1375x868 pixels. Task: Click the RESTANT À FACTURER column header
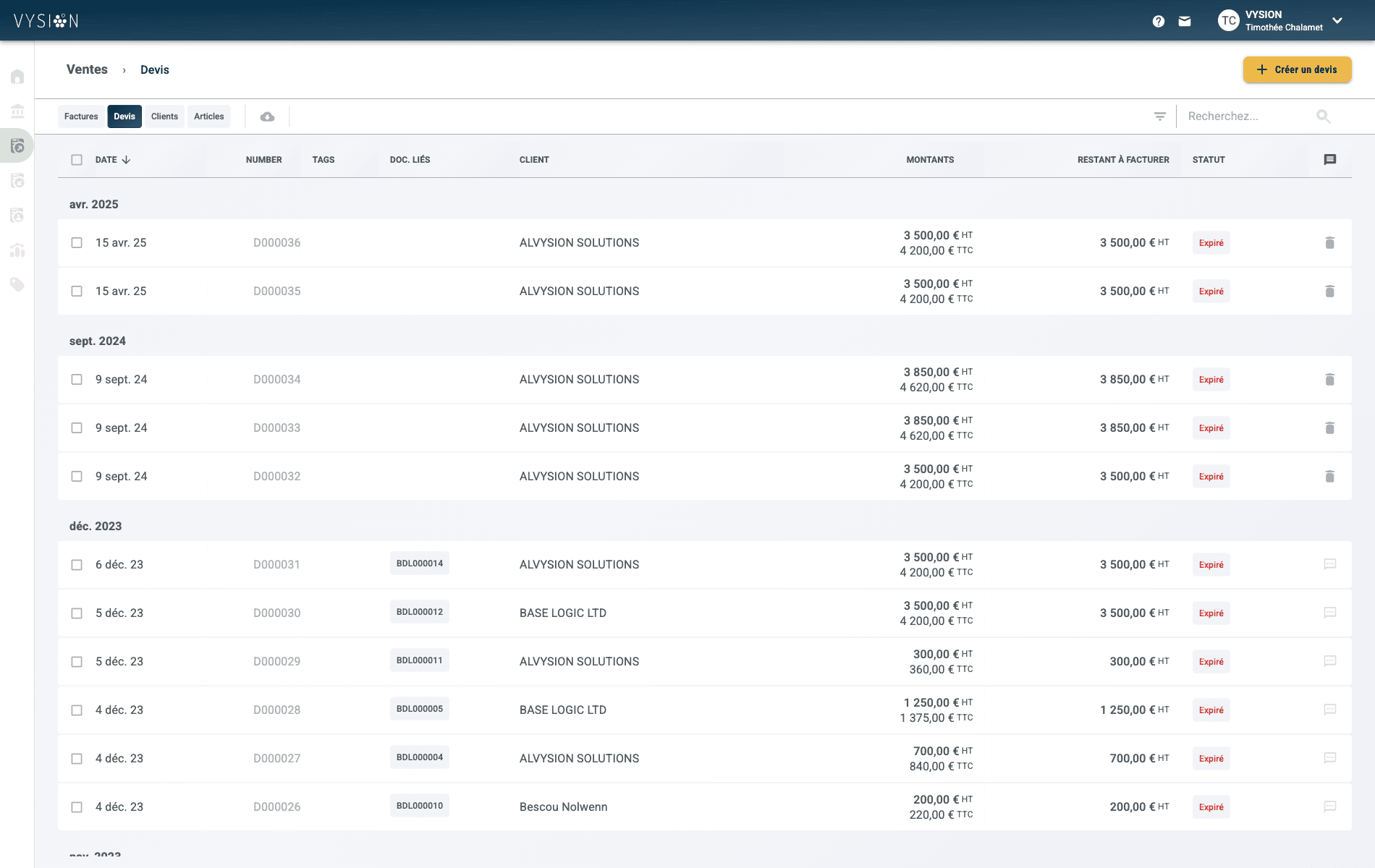tap(1123, 160)
